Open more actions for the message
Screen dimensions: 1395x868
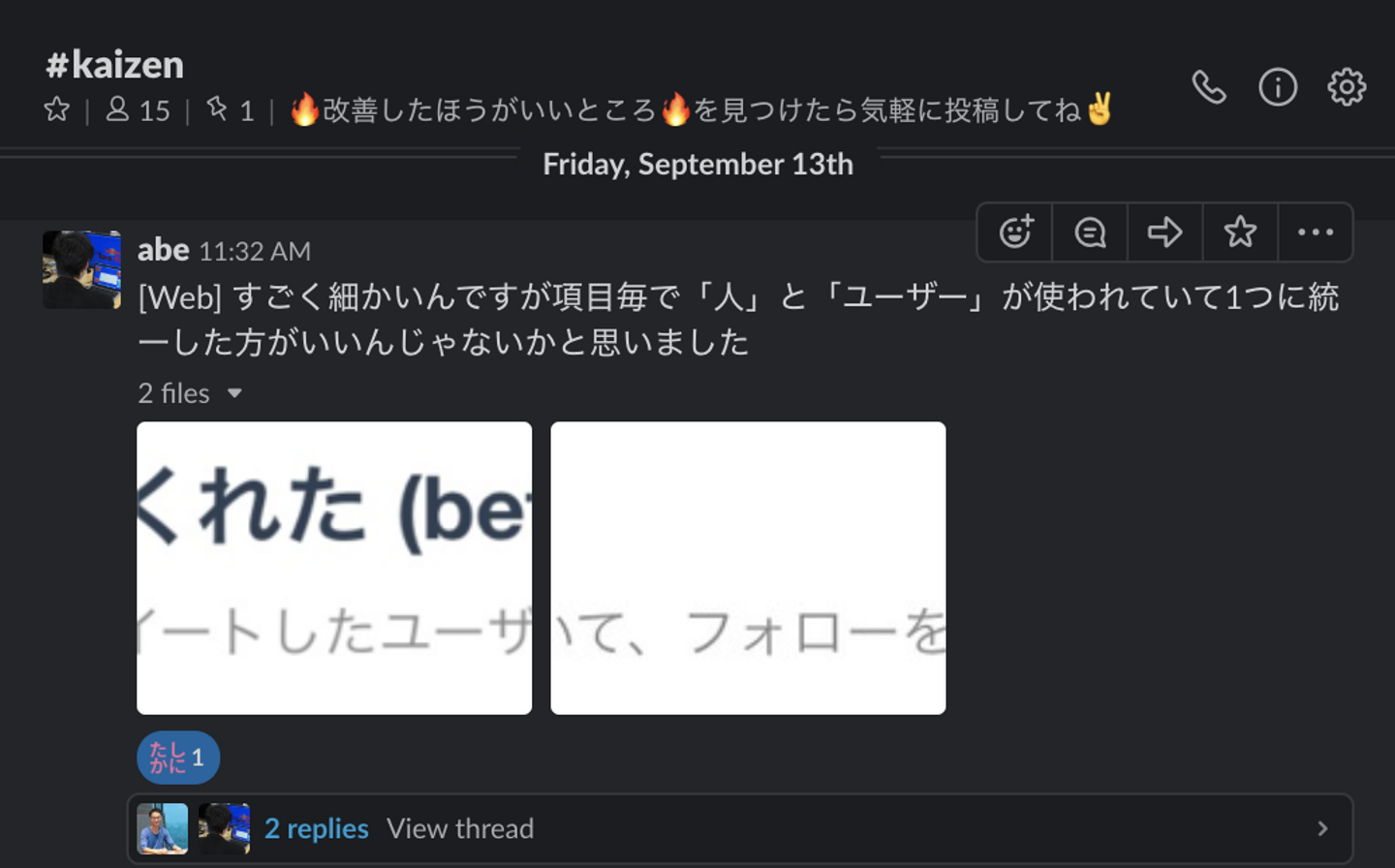pyautogui.click(x=1315, y=232)
